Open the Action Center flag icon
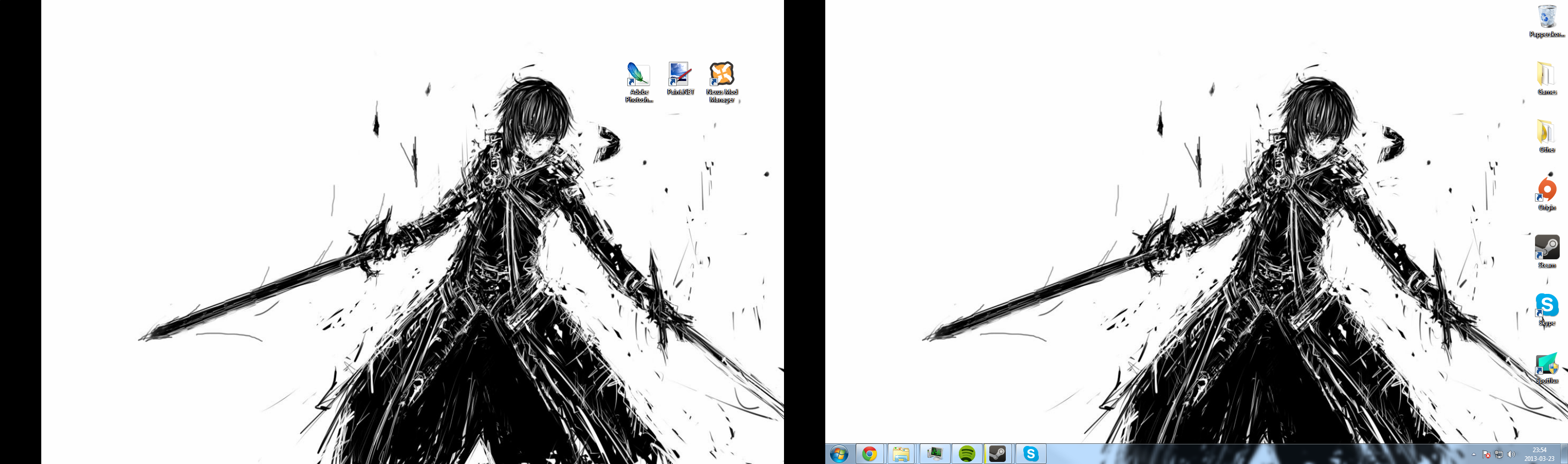This screenshot has width=1568, height=464. (x=1487, y=454)
